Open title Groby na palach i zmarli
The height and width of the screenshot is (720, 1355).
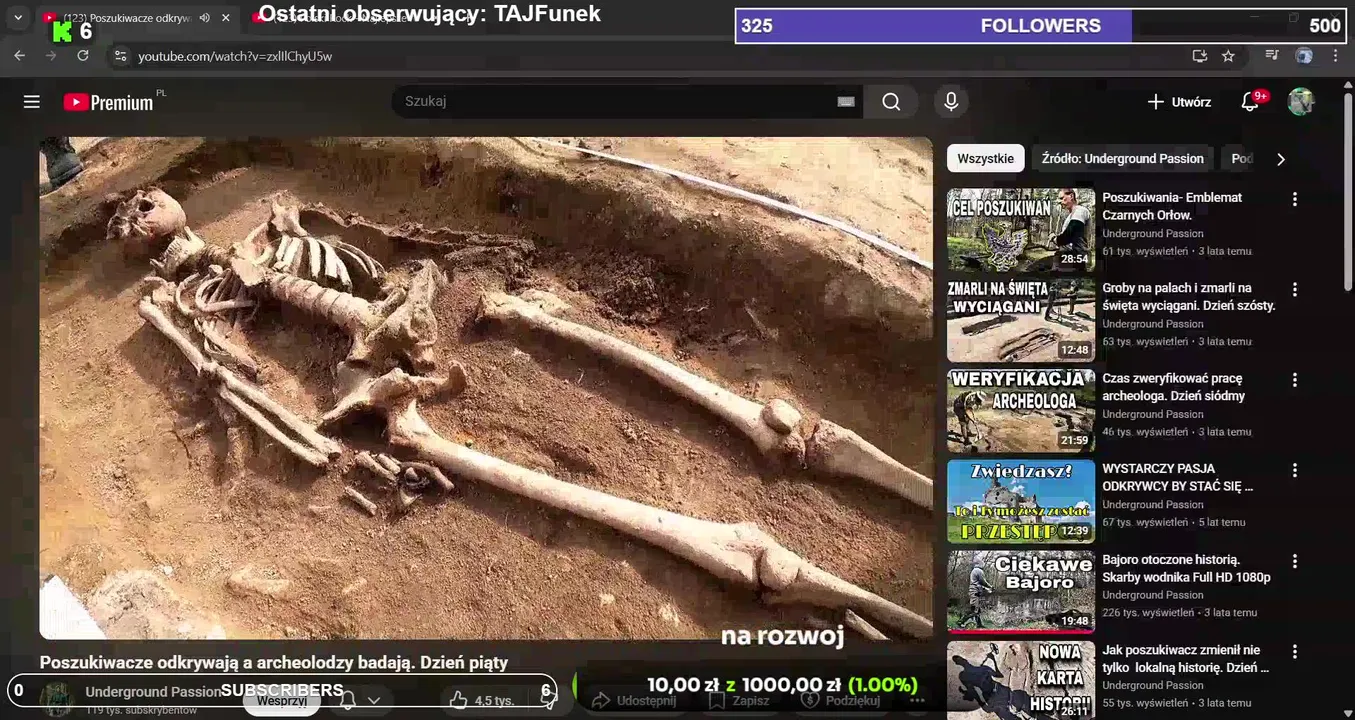(1189, 296)
